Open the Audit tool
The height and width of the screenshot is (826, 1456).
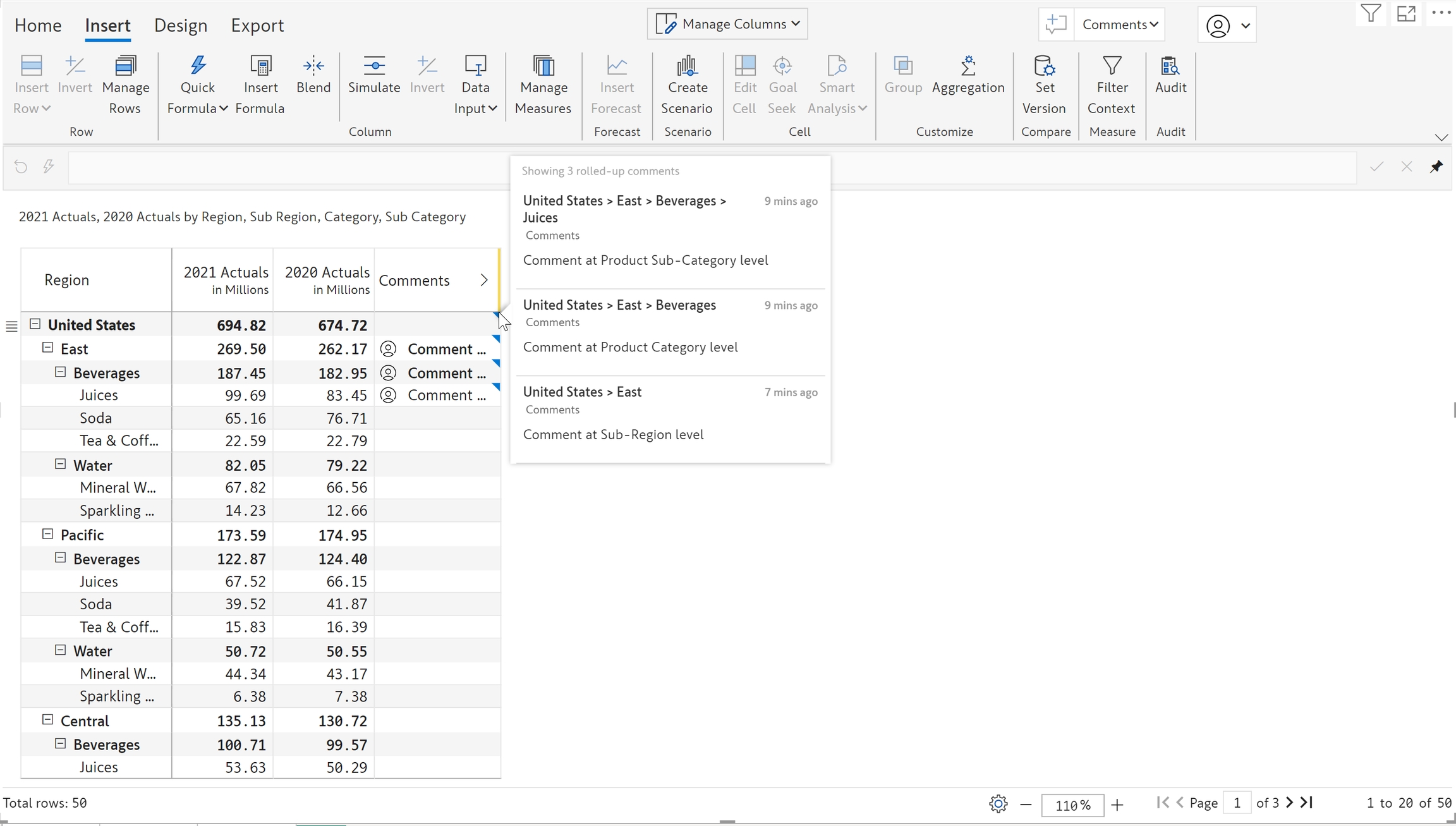pos(1170,66)
